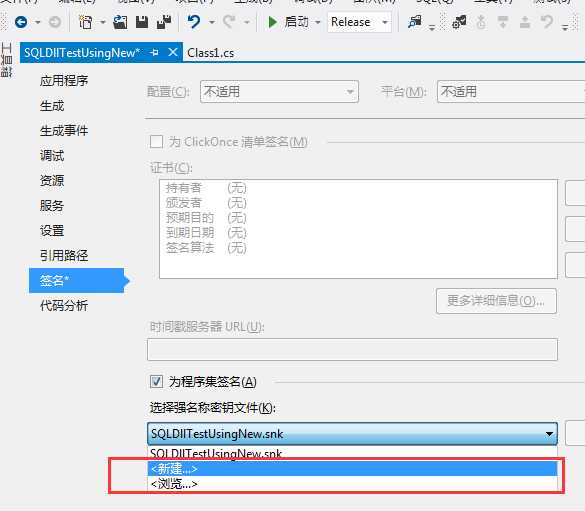Click the new project toolbar icon
The height and width of the screenshot is (511, 585).
point(85,22)
